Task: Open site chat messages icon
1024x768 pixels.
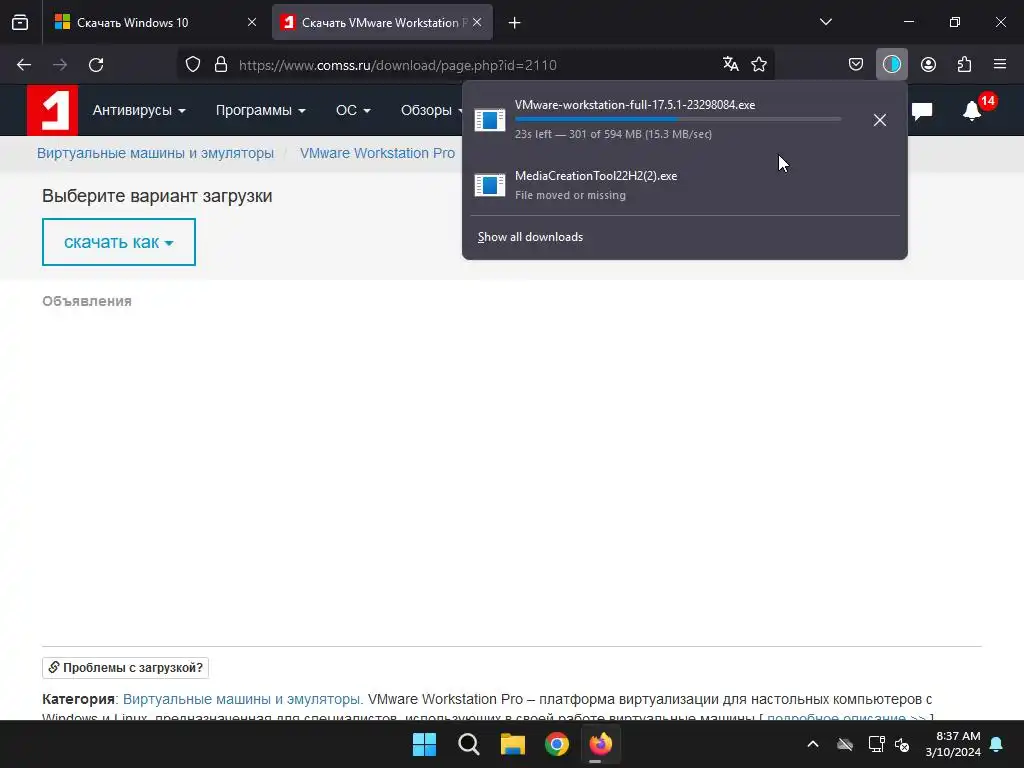Action: tap(921, 111)
